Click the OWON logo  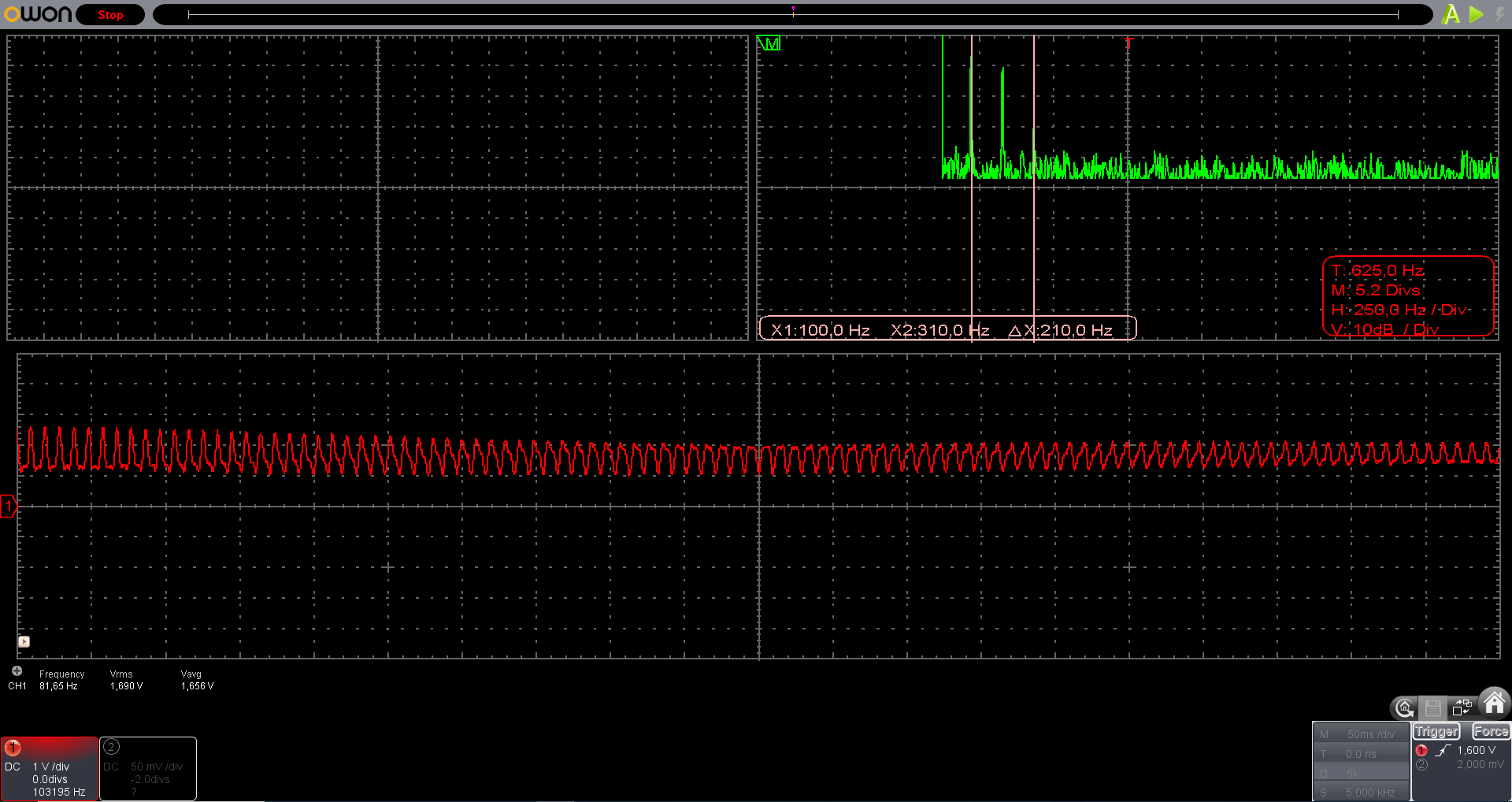pyautogui.click(x=37, y=14)
